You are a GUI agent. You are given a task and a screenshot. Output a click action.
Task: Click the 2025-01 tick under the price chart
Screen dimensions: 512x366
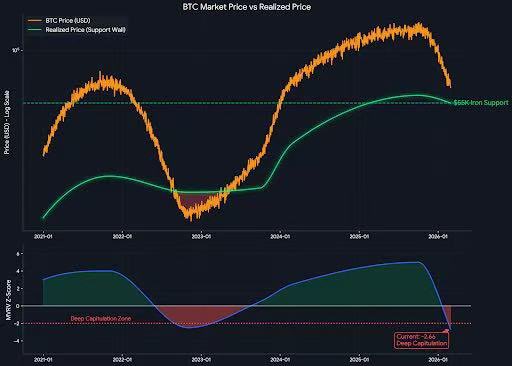coord(359,236)
